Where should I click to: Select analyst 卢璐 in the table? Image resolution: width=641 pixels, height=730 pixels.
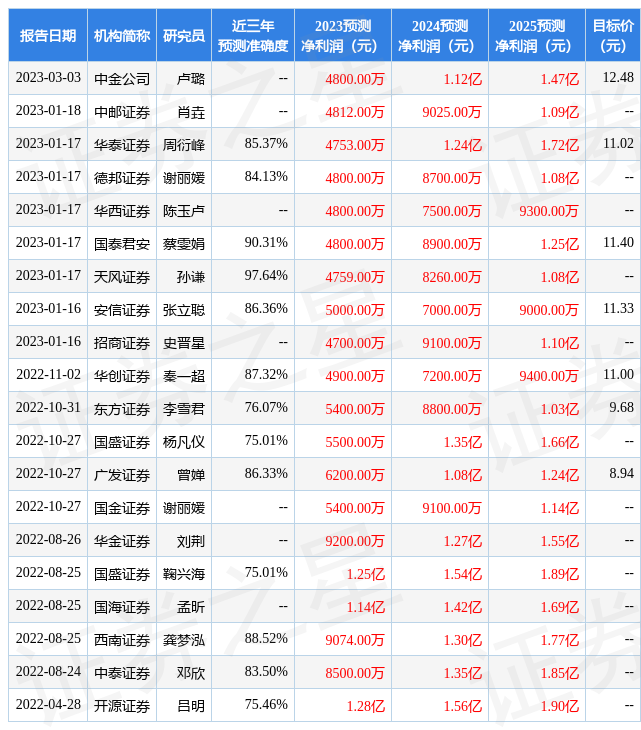tap(190, 79)
